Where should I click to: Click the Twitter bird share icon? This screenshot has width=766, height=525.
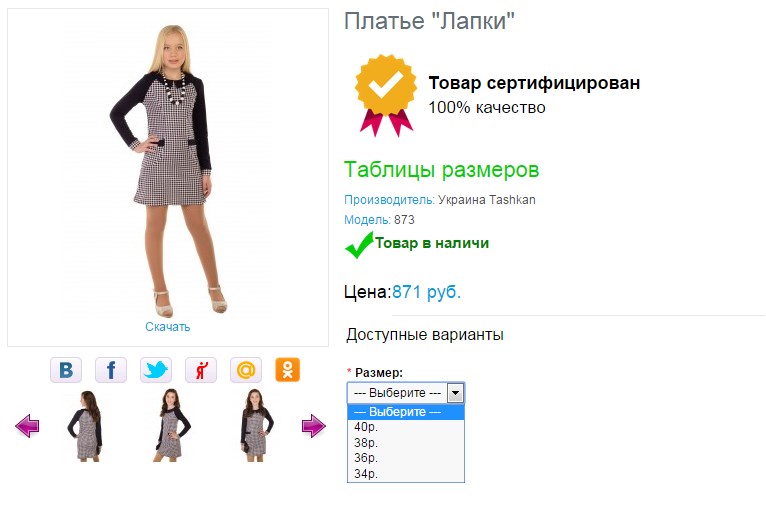(x=156, y=370)
